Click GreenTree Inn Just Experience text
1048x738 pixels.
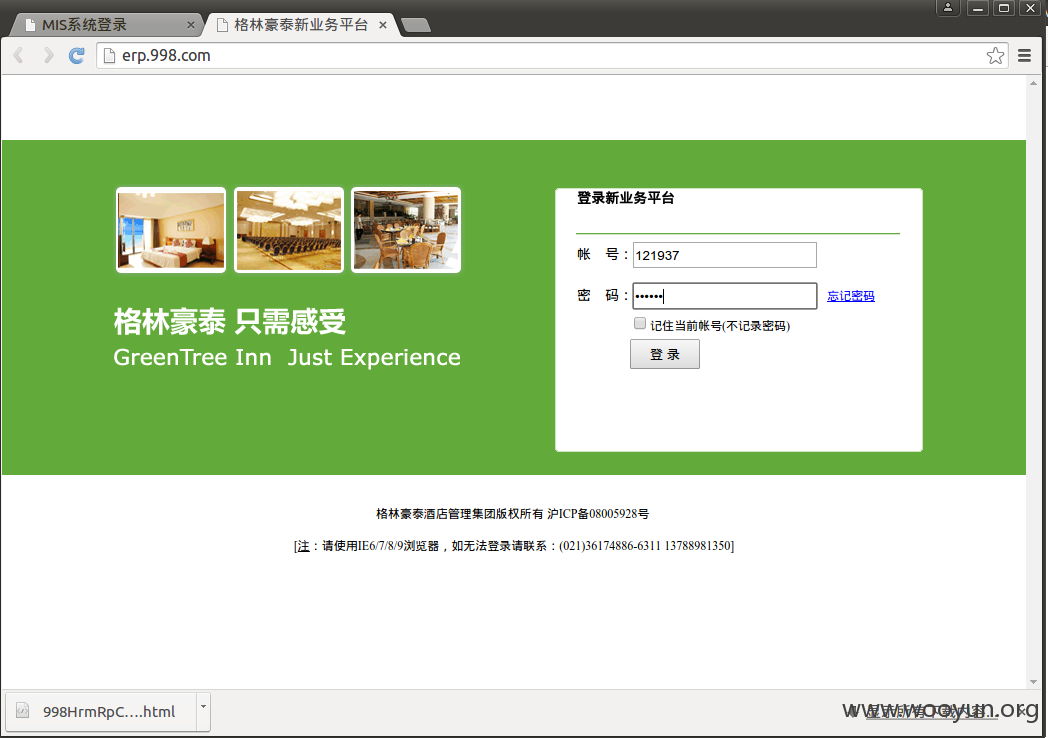pyautogui.click(x=287, y=358)
